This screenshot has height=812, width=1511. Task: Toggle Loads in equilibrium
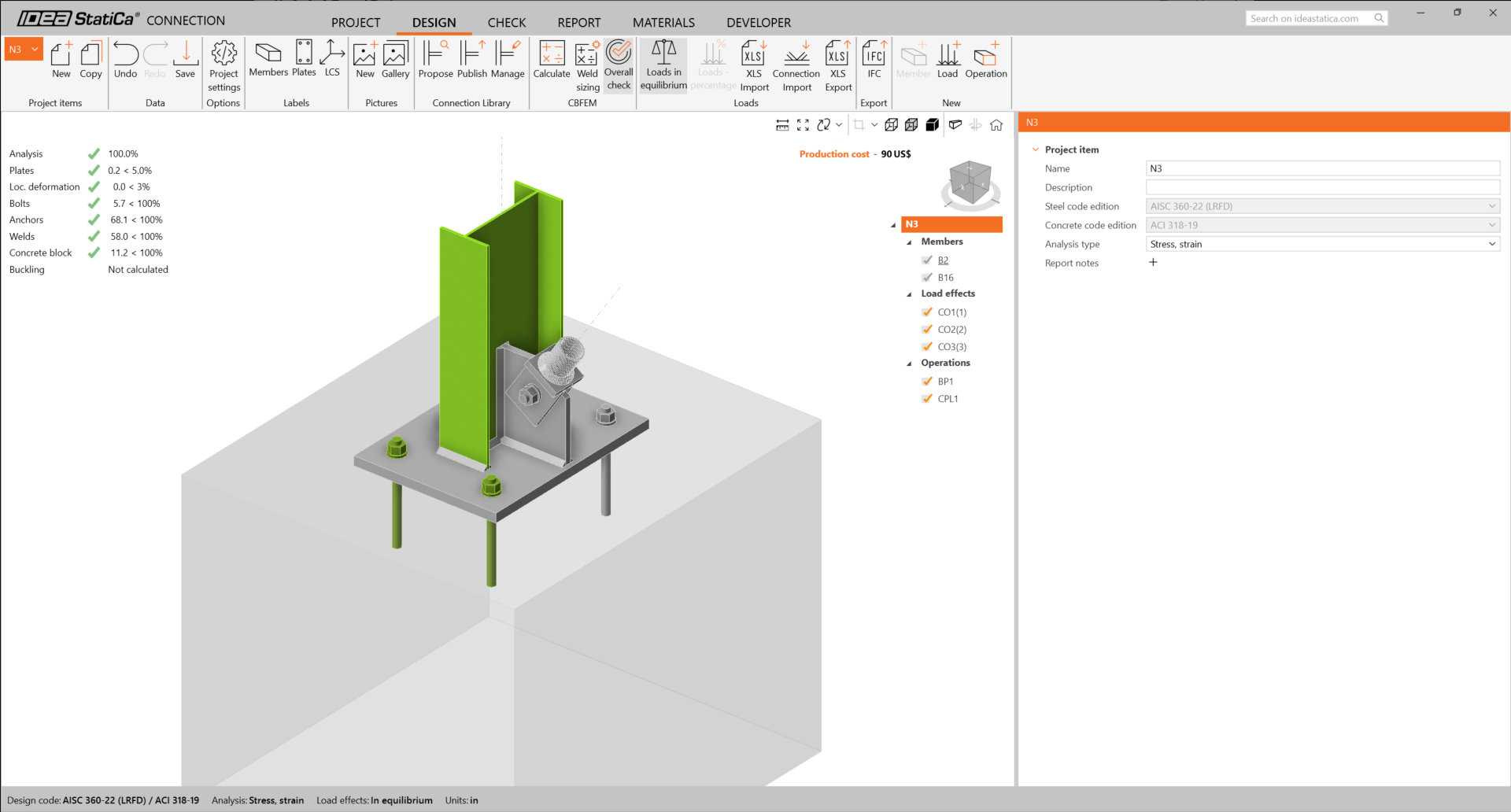(663, 65)
